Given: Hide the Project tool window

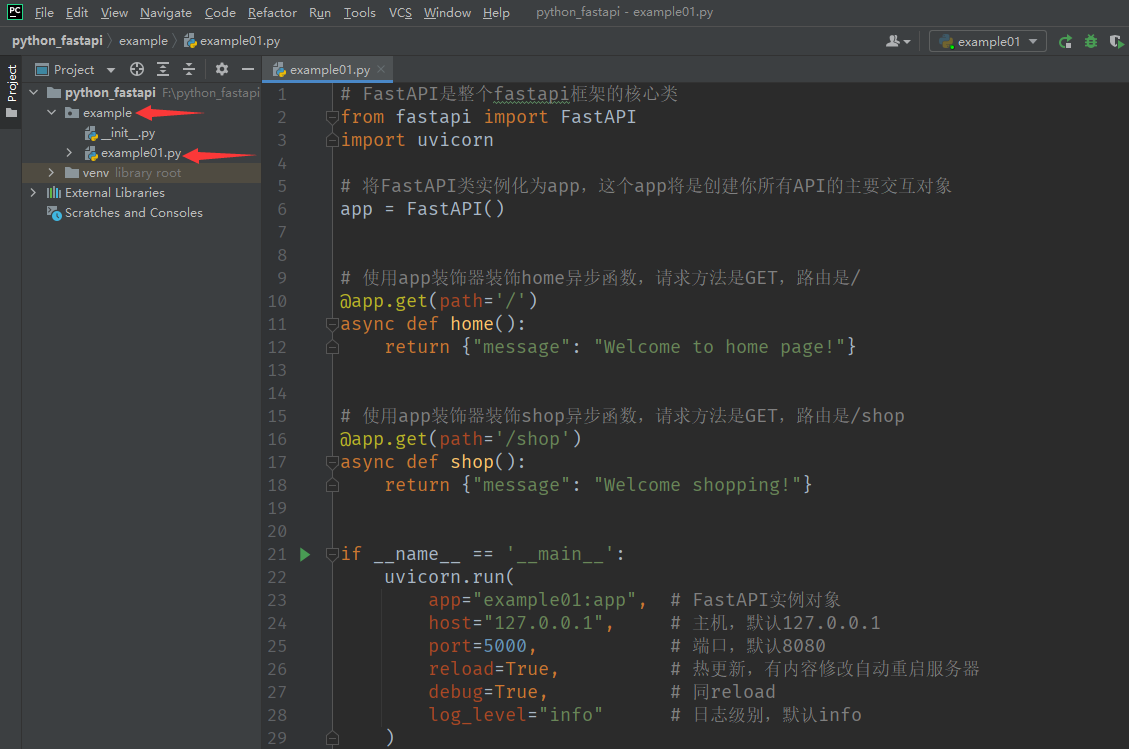Looking at the screenshot, I should click(x=248, y=70).
